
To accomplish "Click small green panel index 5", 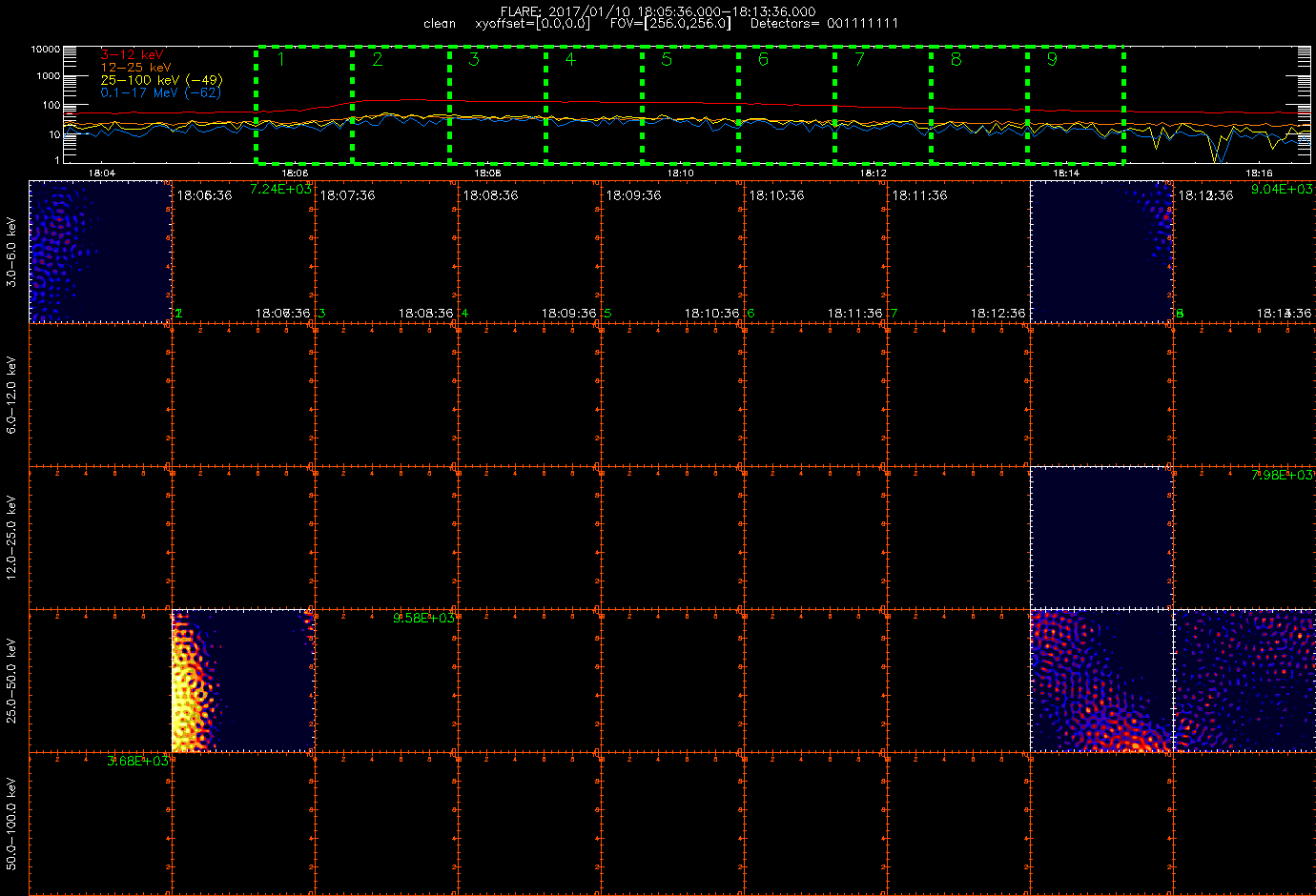I will 607,314.
